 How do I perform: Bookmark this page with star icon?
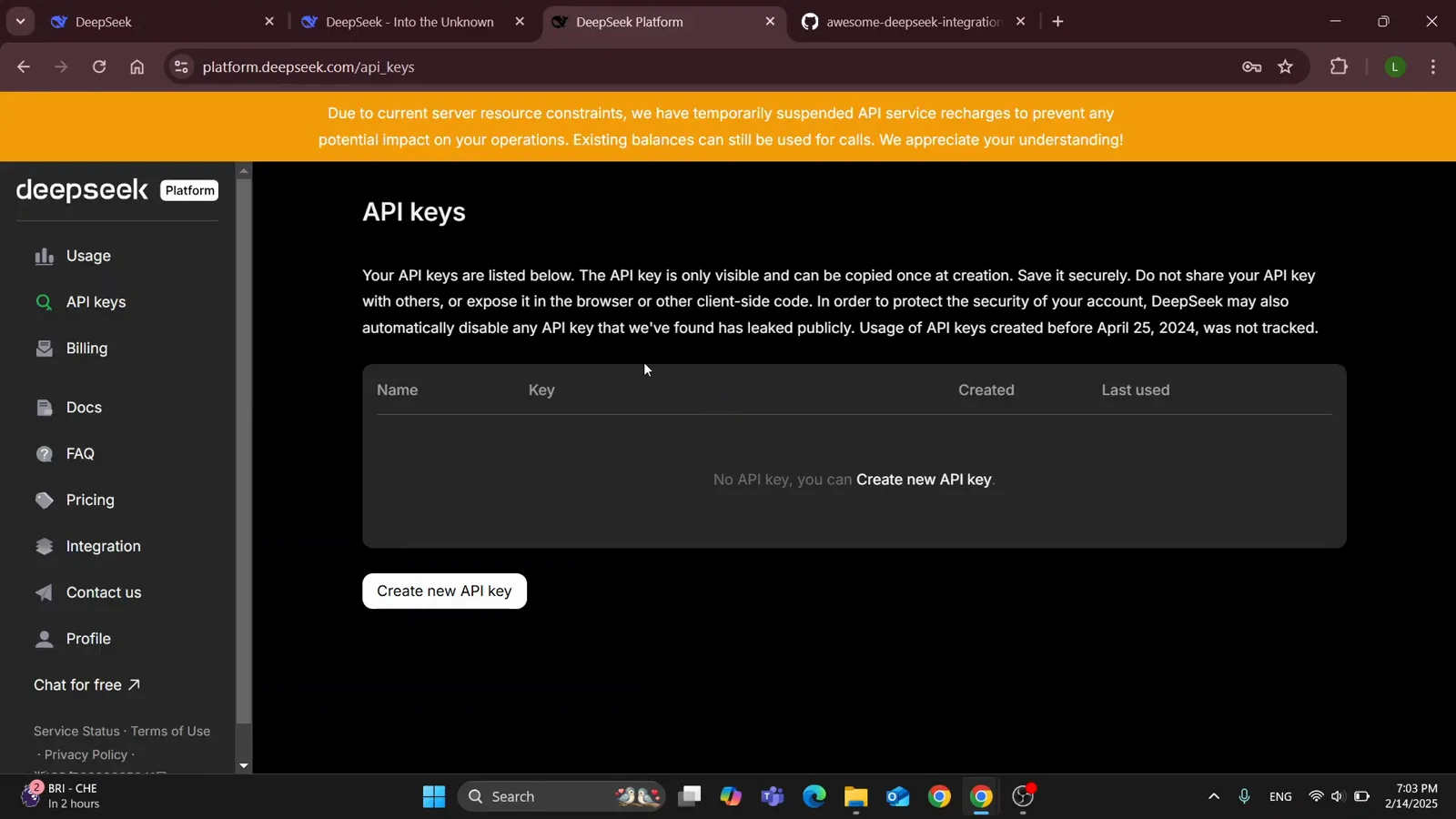click(x=1285, y=67)
